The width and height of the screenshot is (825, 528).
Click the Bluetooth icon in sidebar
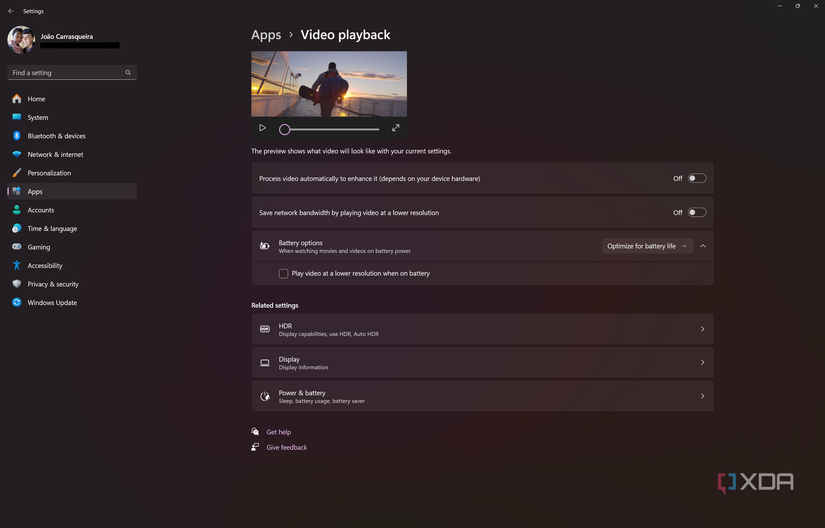pyautogui.click(x=17, y=136)
